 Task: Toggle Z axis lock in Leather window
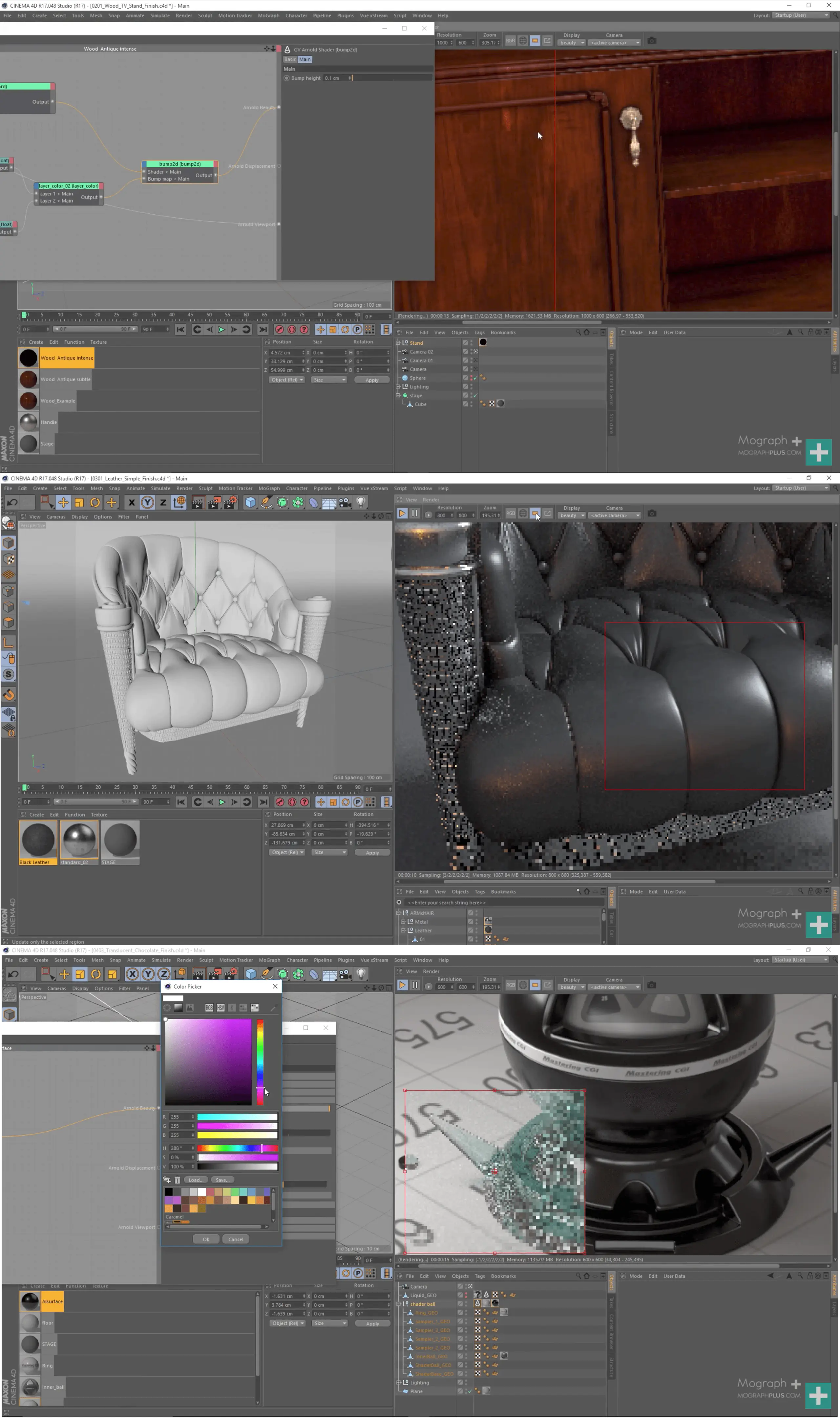pos(163,502)
